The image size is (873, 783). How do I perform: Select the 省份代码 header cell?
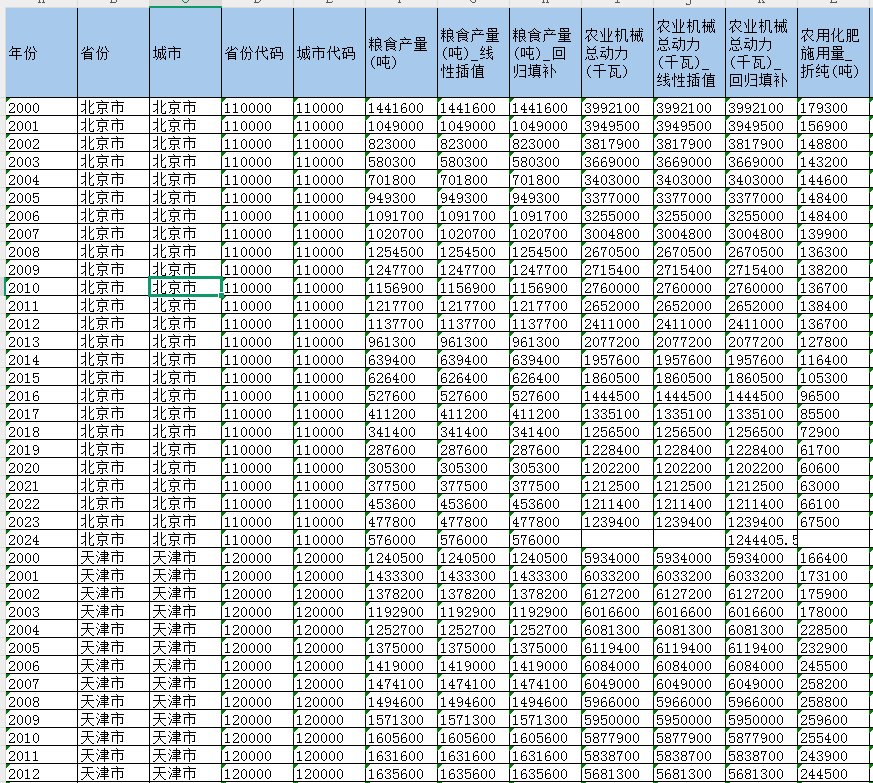coord(257,54)
